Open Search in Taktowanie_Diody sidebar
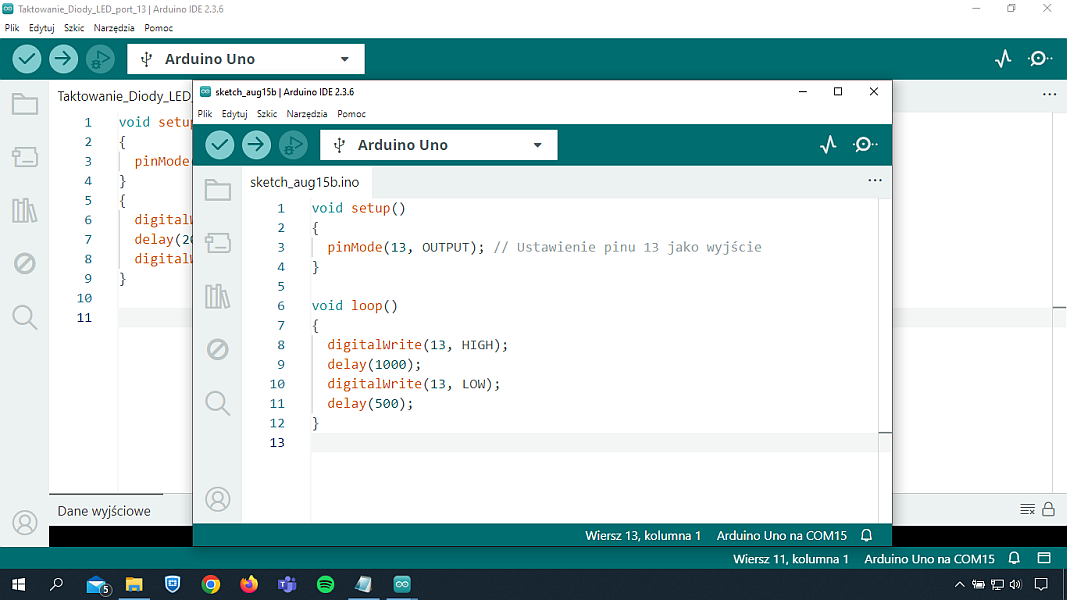 coord(24,317)
